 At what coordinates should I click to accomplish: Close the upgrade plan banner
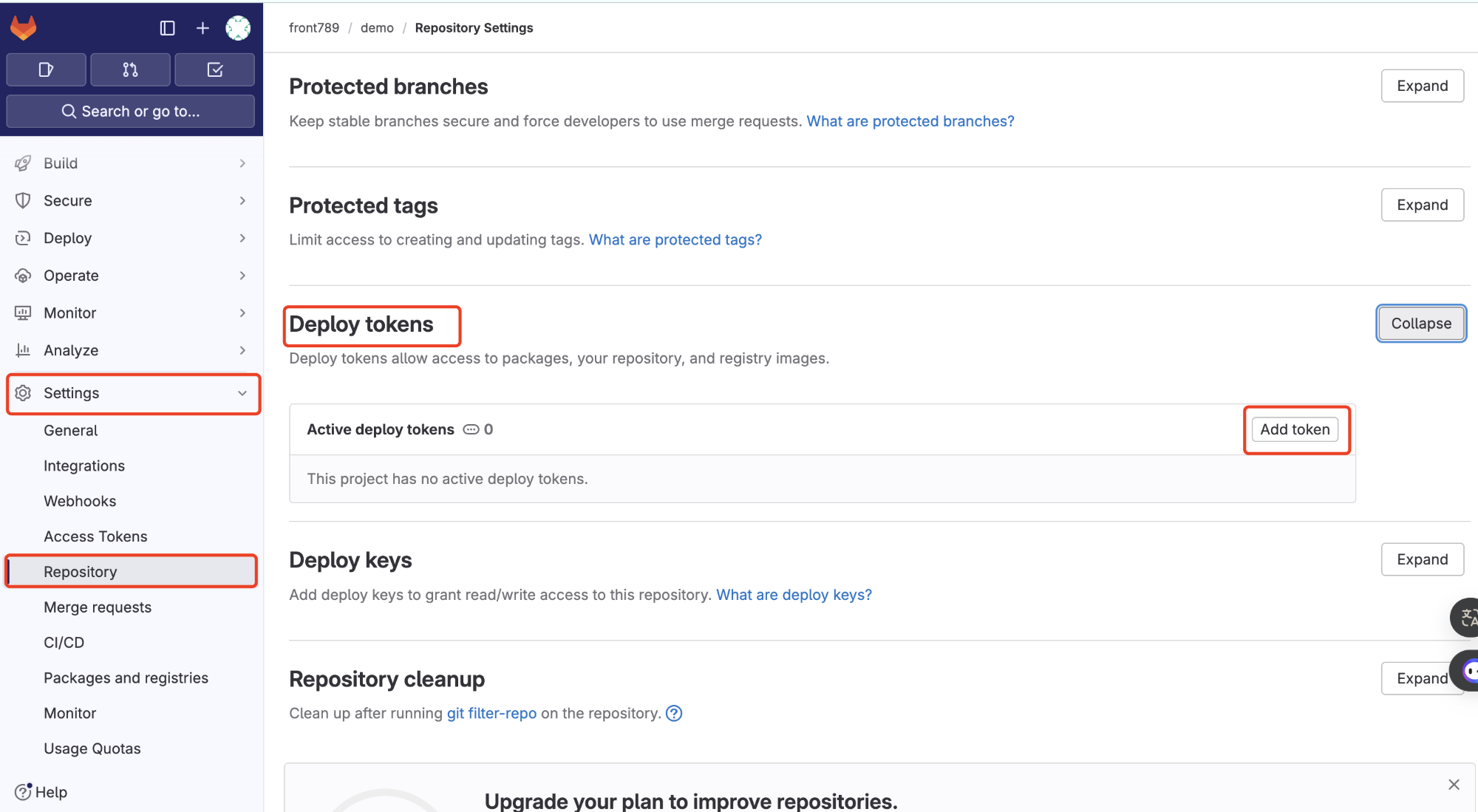click(x=1454, y=785)
